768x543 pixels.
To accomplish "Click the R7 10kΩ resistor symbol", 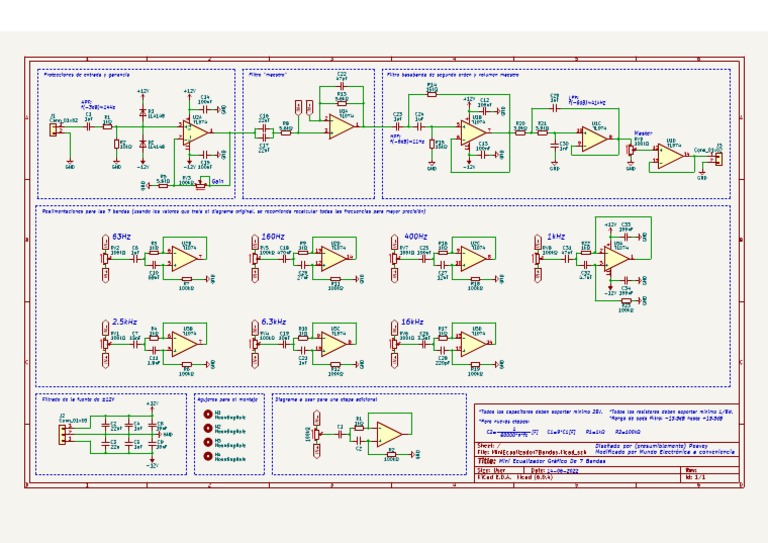I will 117,144.
